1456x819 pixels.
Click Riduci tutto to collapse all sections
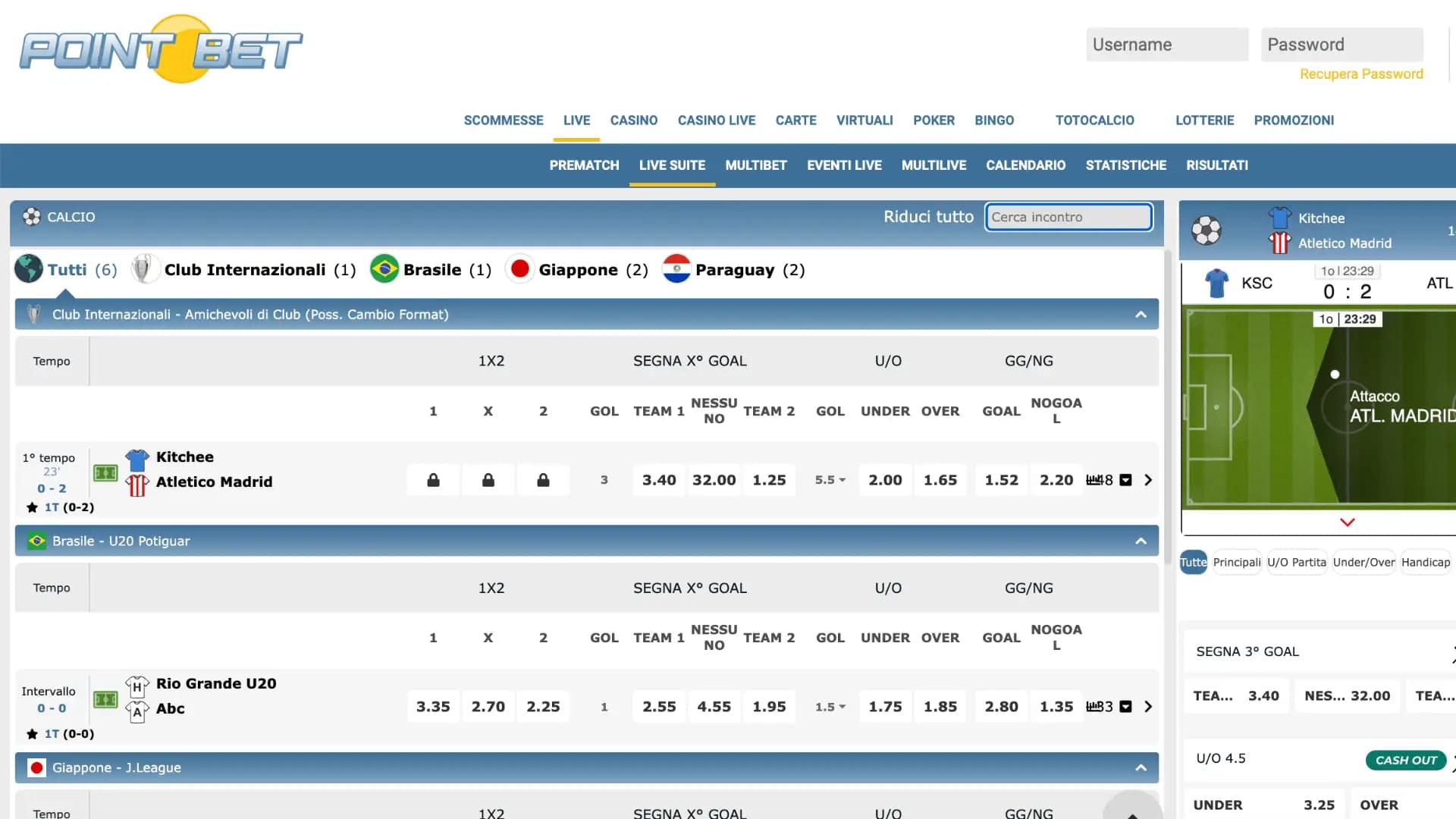[928, 217]
